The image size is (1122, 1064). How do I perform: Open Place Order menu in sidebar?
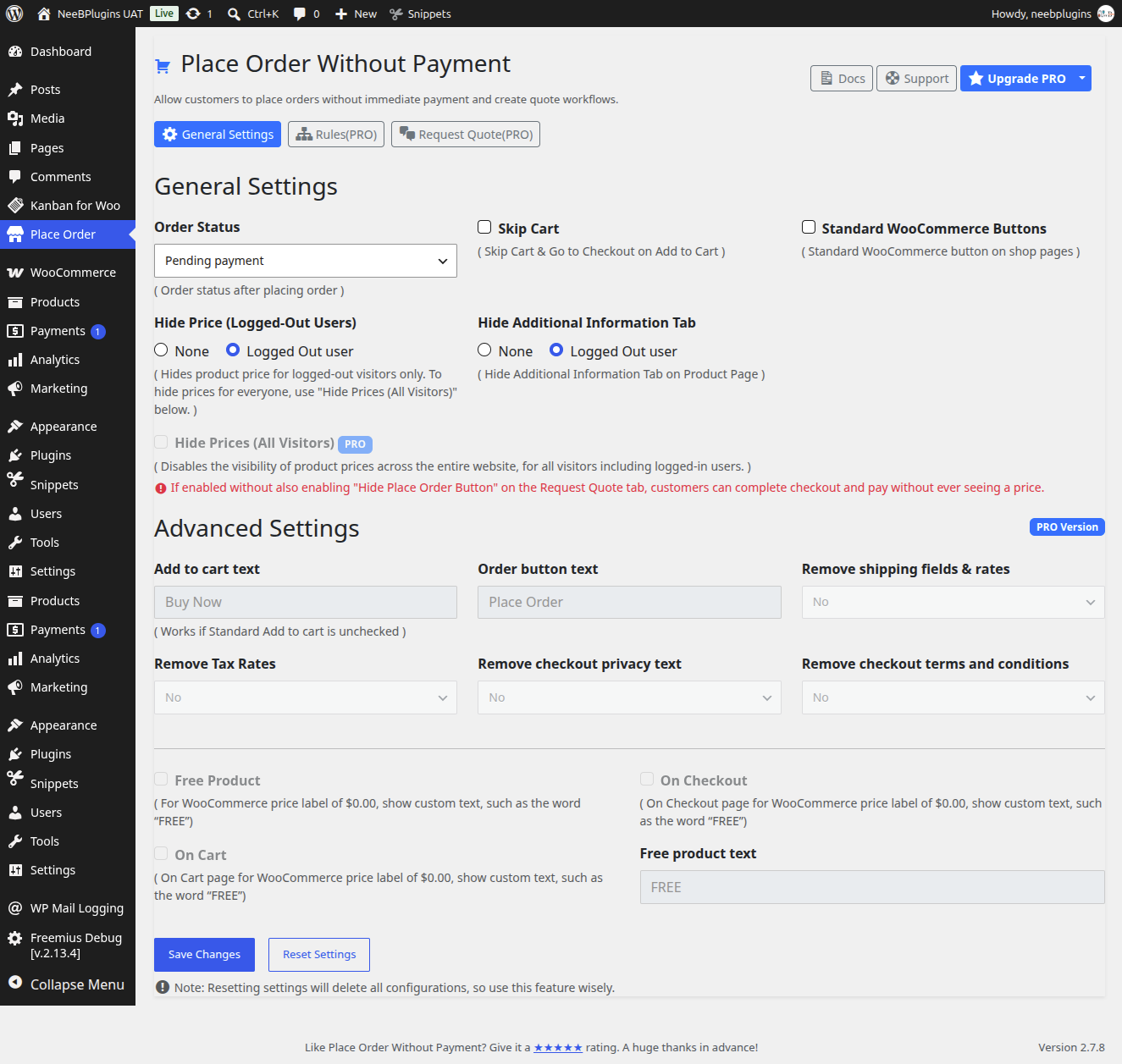click(x=68, y=234)
